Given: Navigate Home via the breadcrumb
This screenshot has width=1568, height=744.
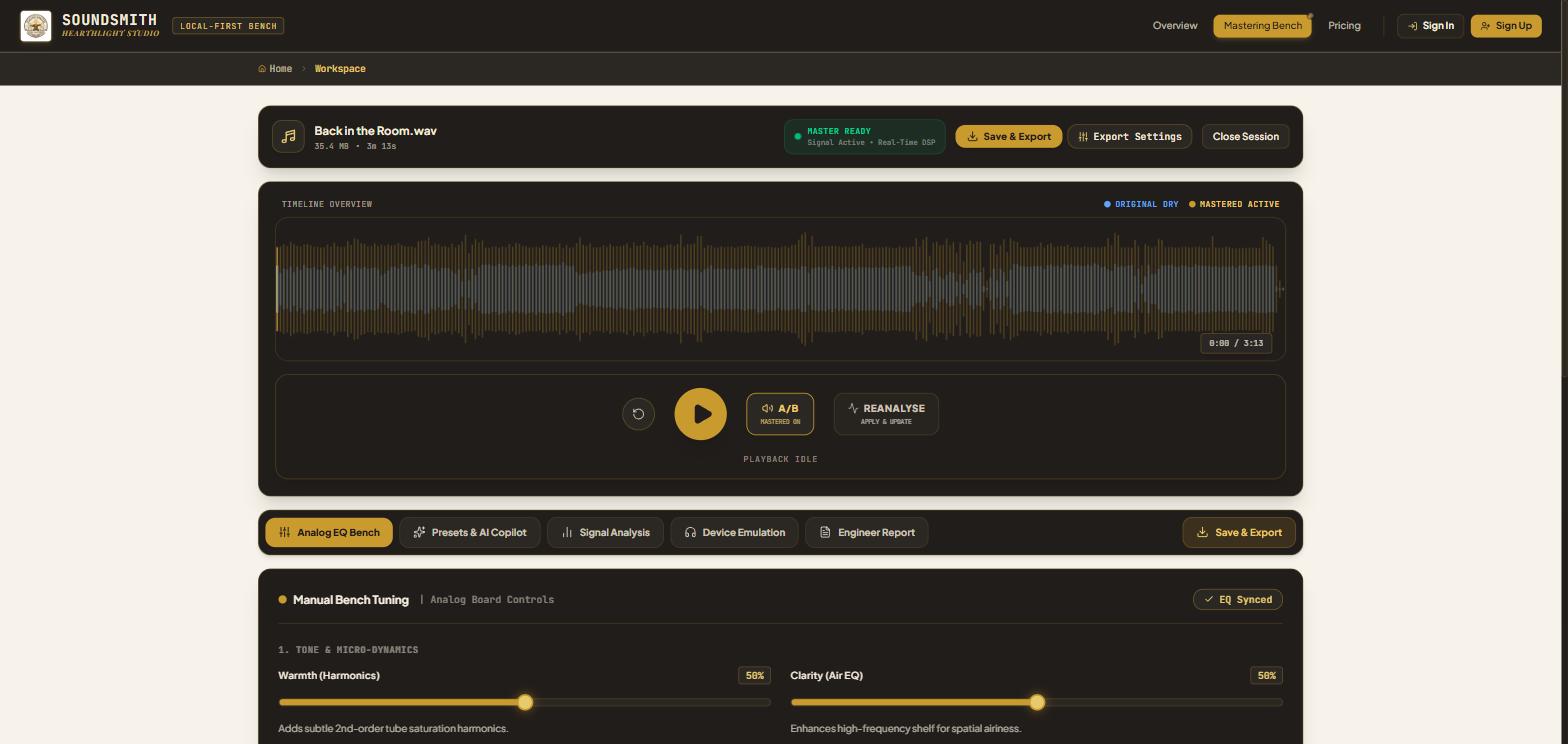Looking at the screenshot, I should (275, 69).
